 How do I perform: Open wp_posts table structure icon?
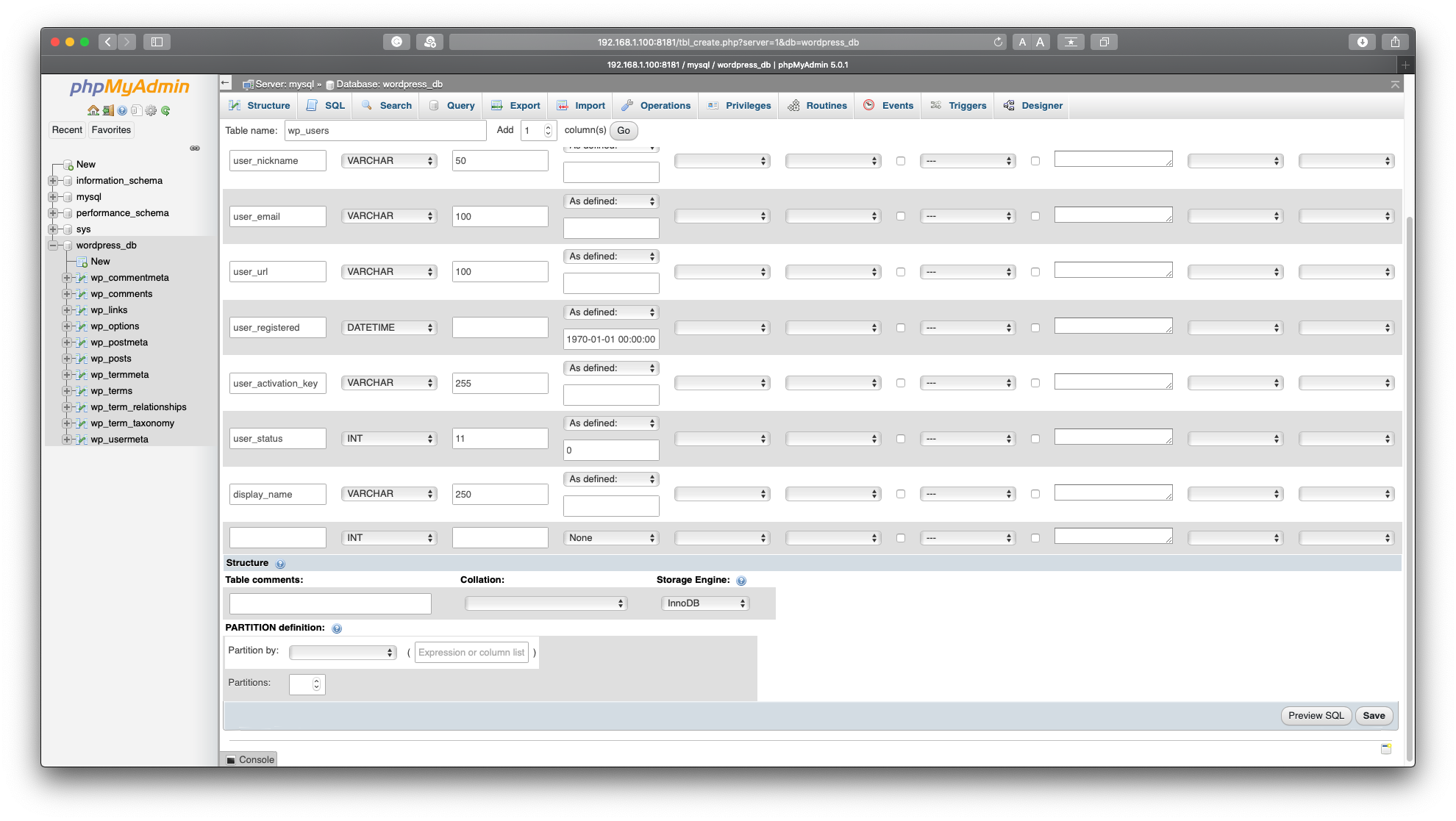(82, 359)
